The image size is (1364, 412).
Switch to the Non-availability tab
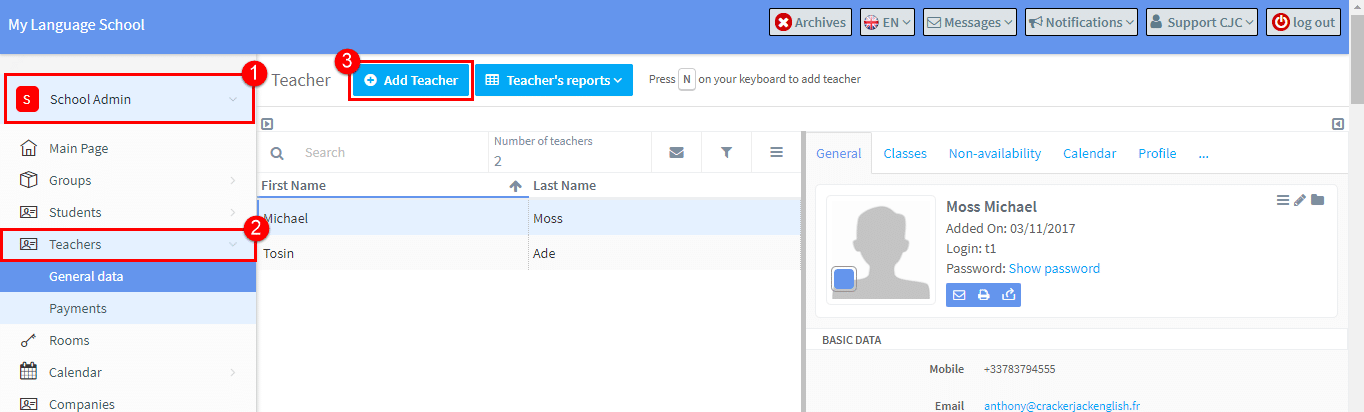coord(995,154)
